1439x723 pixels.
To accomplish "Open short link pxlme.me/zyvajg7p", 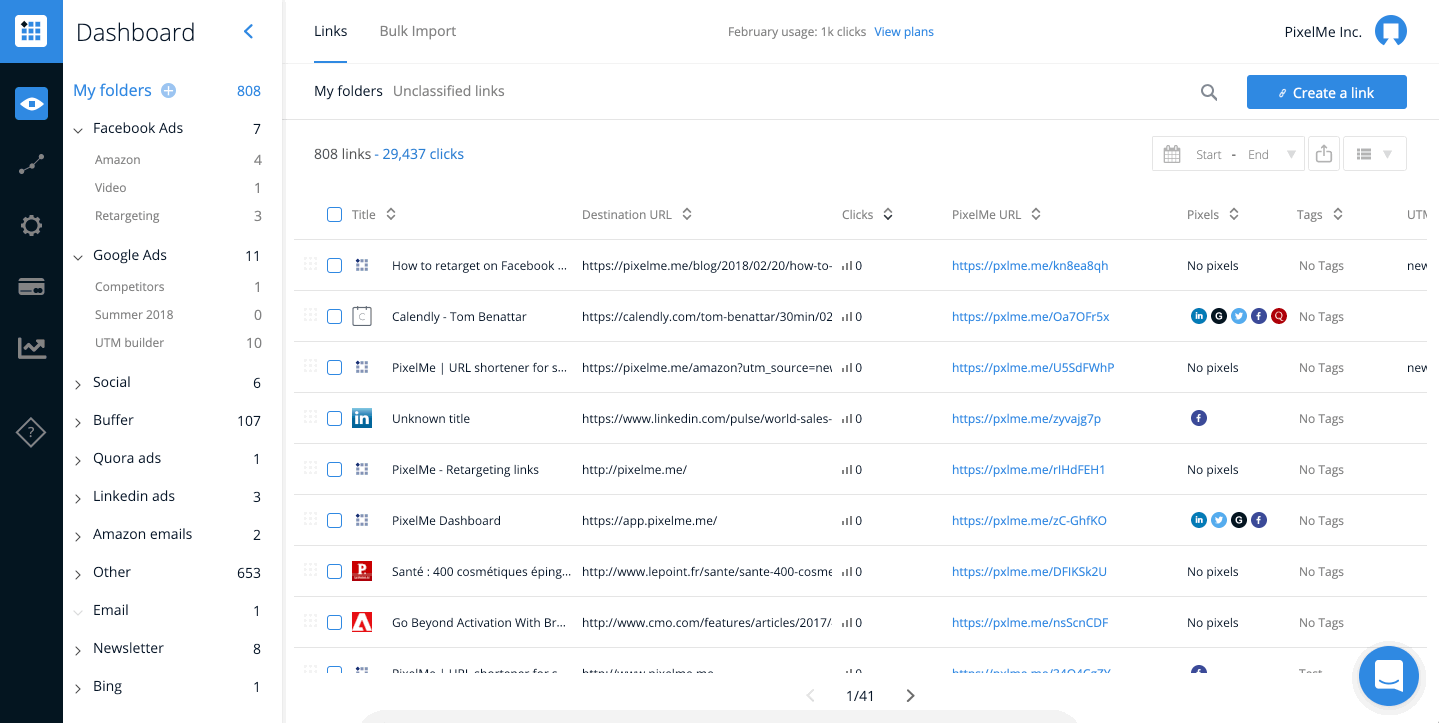I will coord(1026,419).
